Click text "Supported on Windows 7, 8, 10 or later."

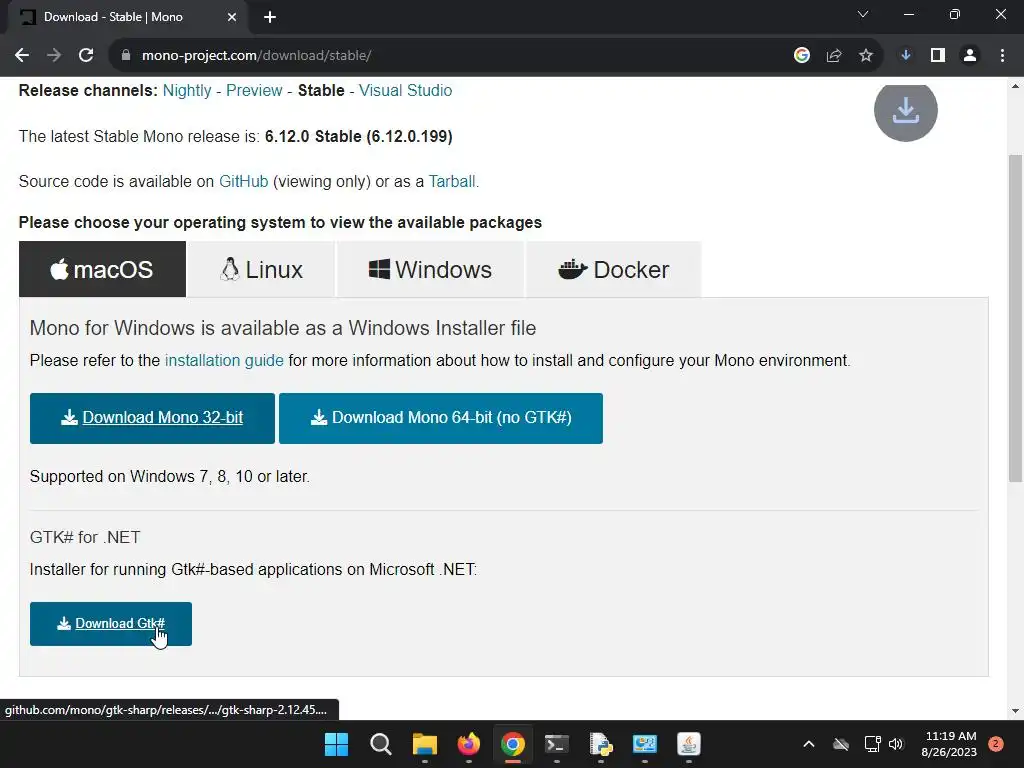[x=170, y=476]
